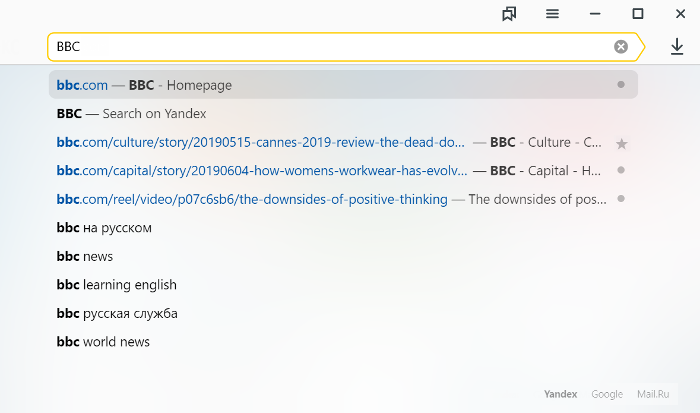The width and height of the screenshot is (700, 413).
Task: Open the browser hamburger menu
Action: (x=552, y=14)
